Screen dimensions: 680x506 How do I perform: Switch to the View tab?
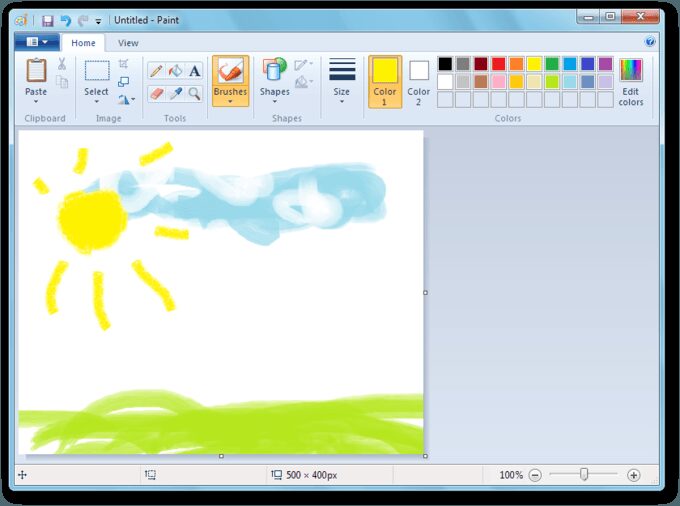128,43
